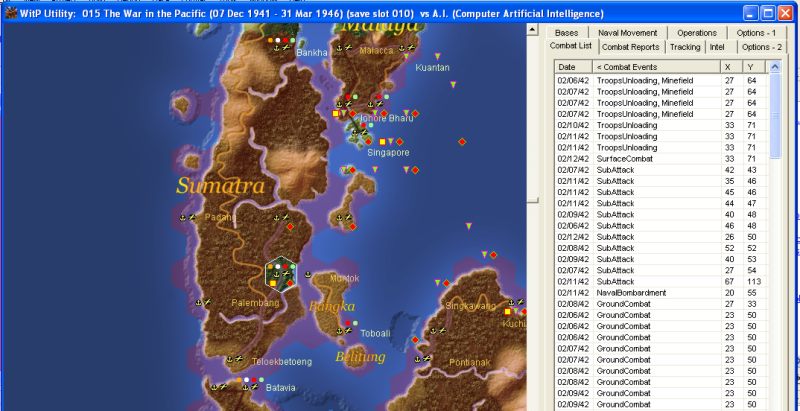Click the anchor icon above the Bankha label

point(277,47)
